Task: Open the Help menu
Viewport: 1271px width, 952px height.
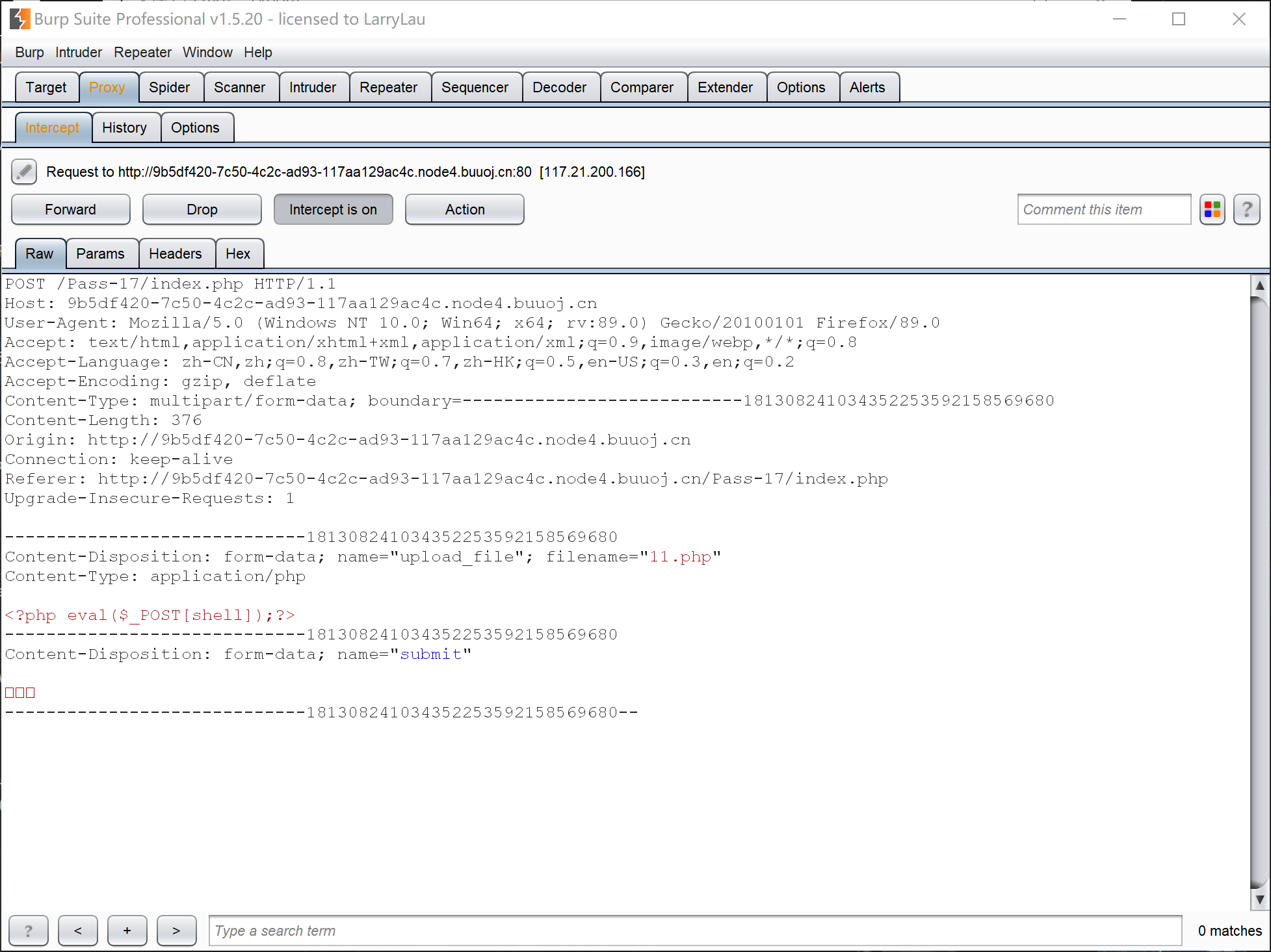Action: [x=258, y=52]
